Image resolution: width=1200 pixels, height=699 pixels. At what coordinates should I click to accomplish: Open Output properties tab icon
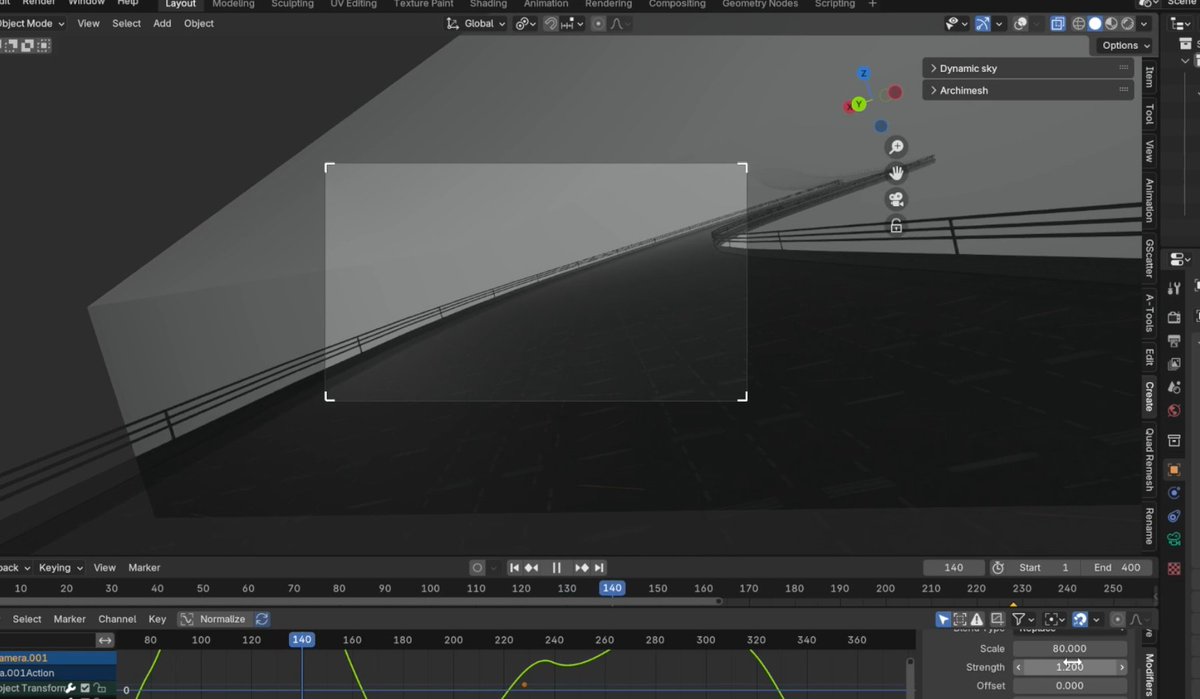(1175, 339)
